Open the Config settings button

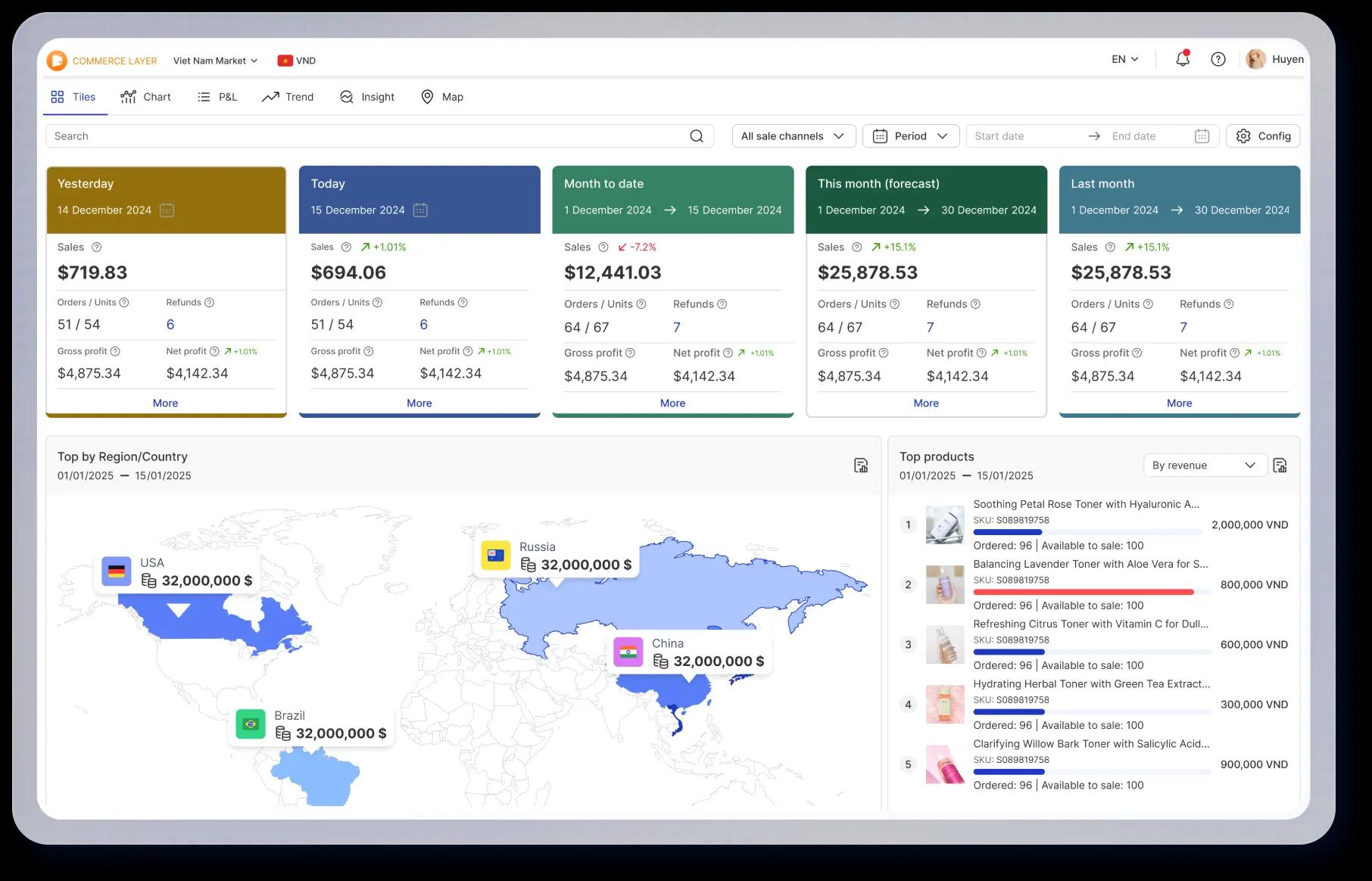1263,136
